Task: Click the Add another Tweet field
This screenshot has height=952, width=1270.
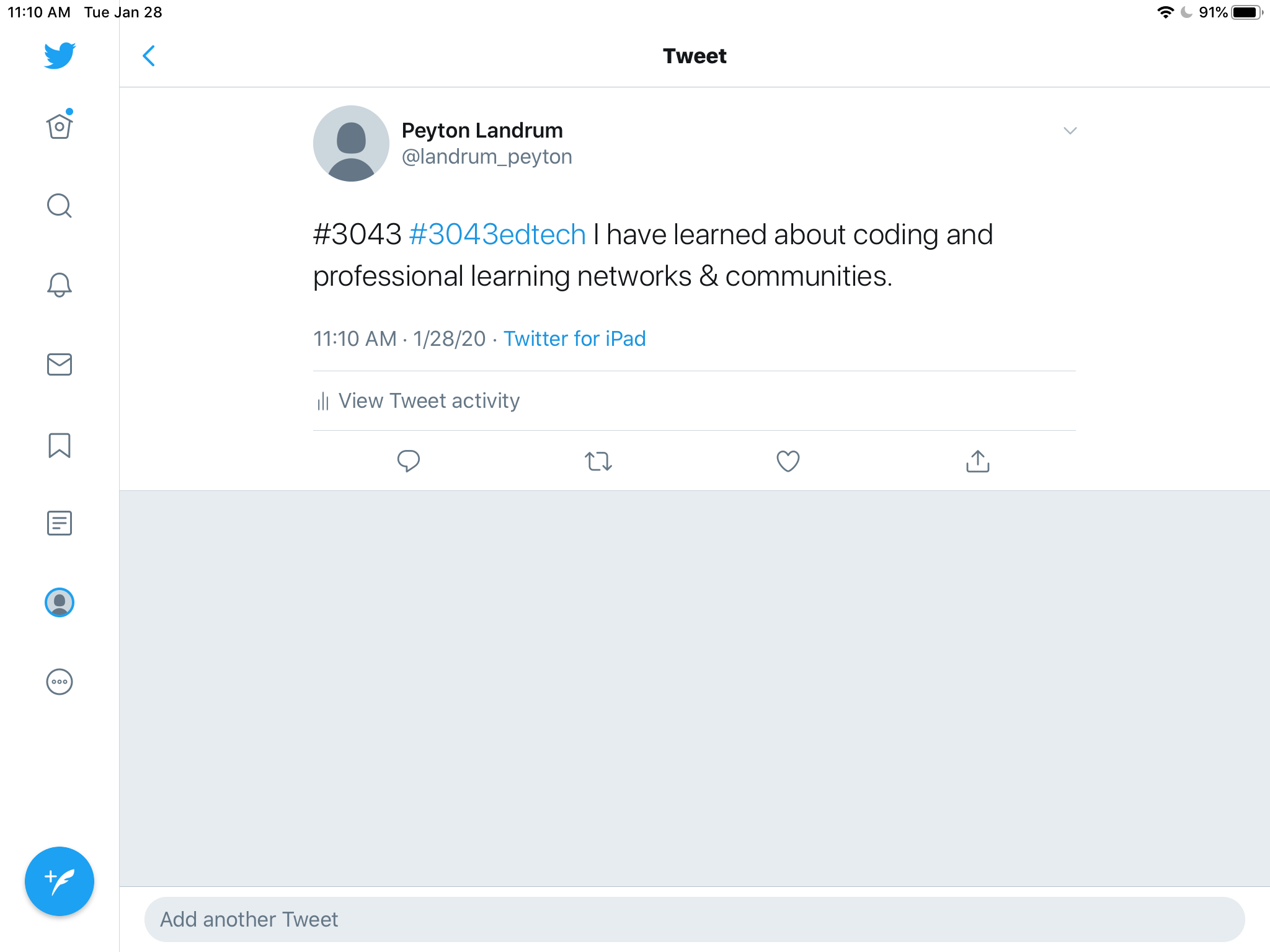Action: point(695,919)
